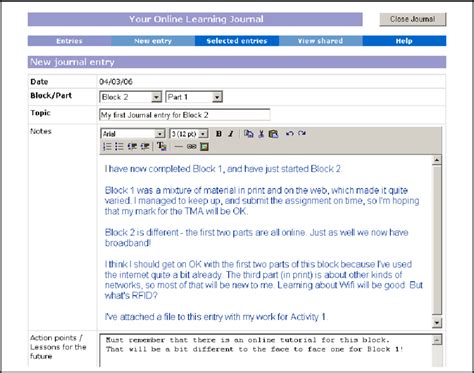Click the date value 04/03/06
474x373 pixels.
(116, 81)
